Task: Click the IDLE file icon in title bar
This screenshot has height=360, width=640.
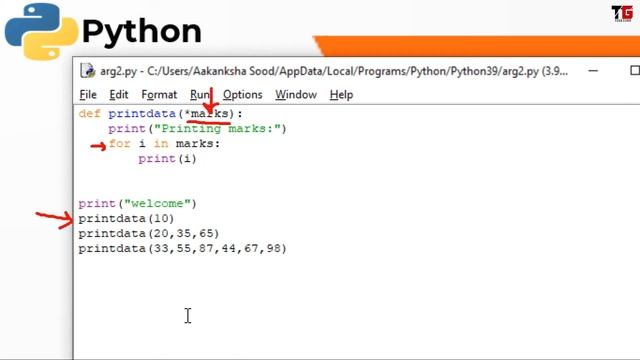Action: coord(88,71)
